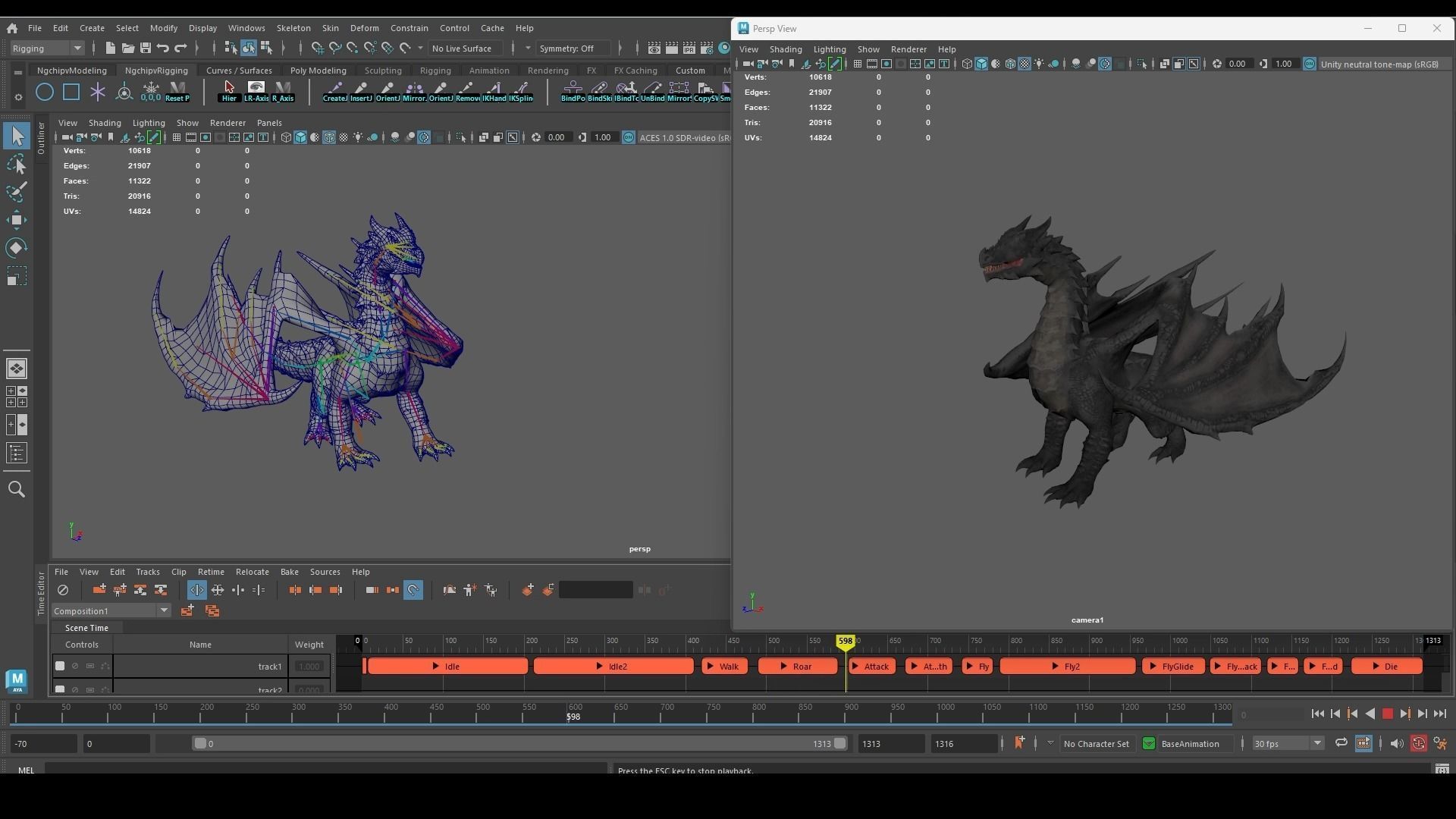The height and width of the screenshot is (819, 1456).
Task: Open the No Character Set dropdown arrow
Action: click(x=1050, y=743)
